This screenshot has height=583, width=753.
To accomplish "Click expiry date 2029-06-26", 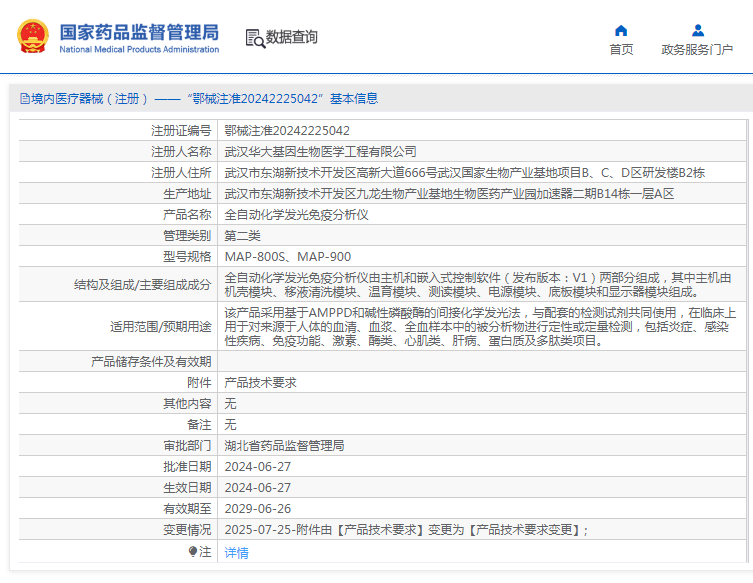I will [x=257, y=509].
